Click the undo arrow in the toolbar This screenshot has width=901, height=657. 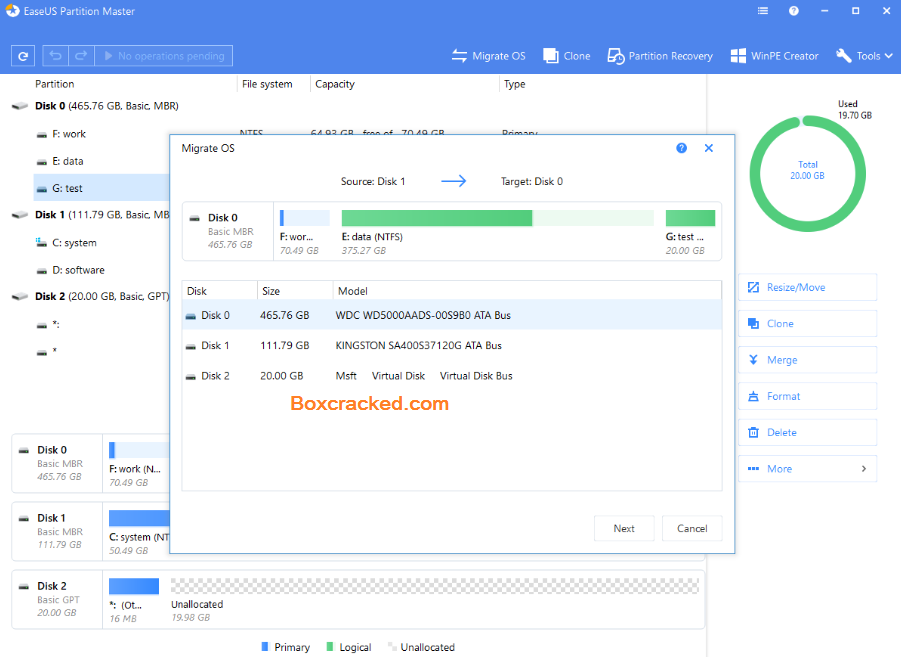pyautogui.click(x=56, y=56)
